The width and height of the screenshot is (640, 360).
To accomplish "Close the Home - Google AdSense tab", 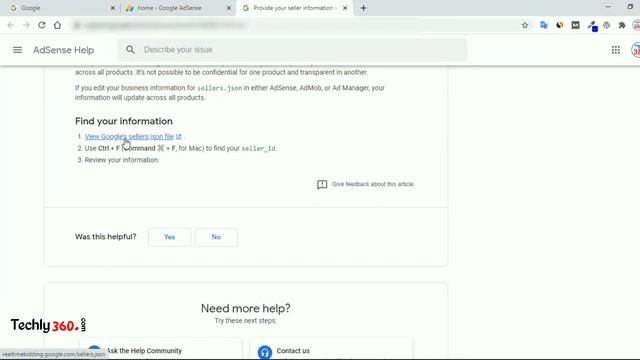I will tap(229, 8).
